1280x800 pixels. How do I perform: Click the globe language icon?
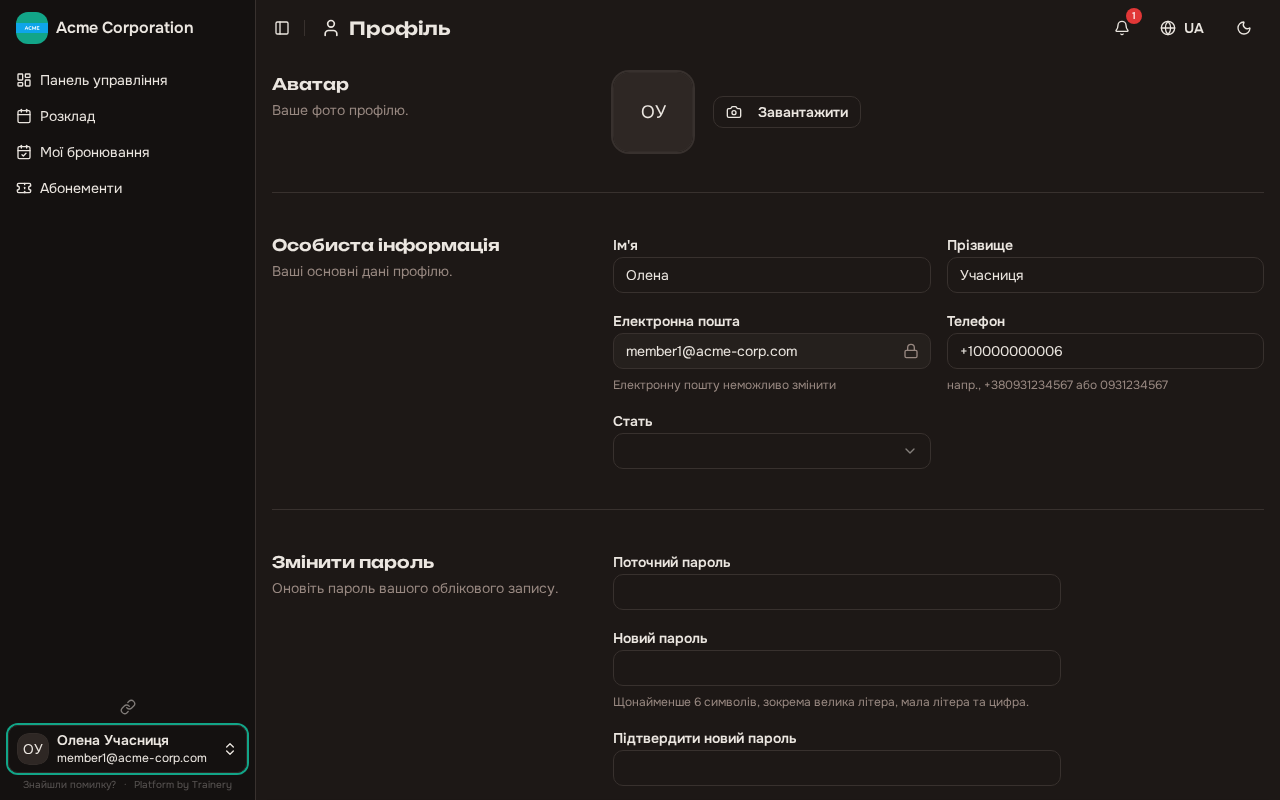[1168, 28]
